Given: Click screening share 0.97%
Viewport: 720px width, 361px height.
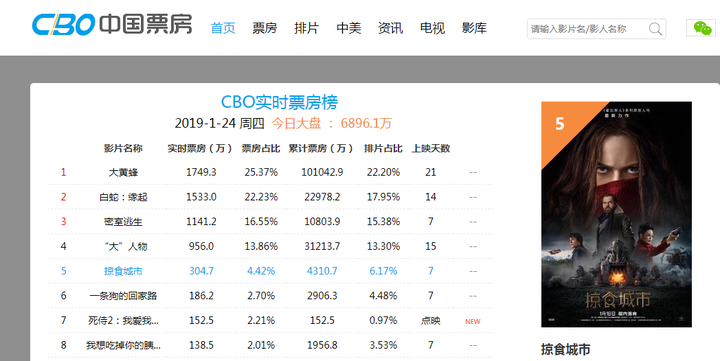Looking at the screenshot, I should (x=383, y=321).
